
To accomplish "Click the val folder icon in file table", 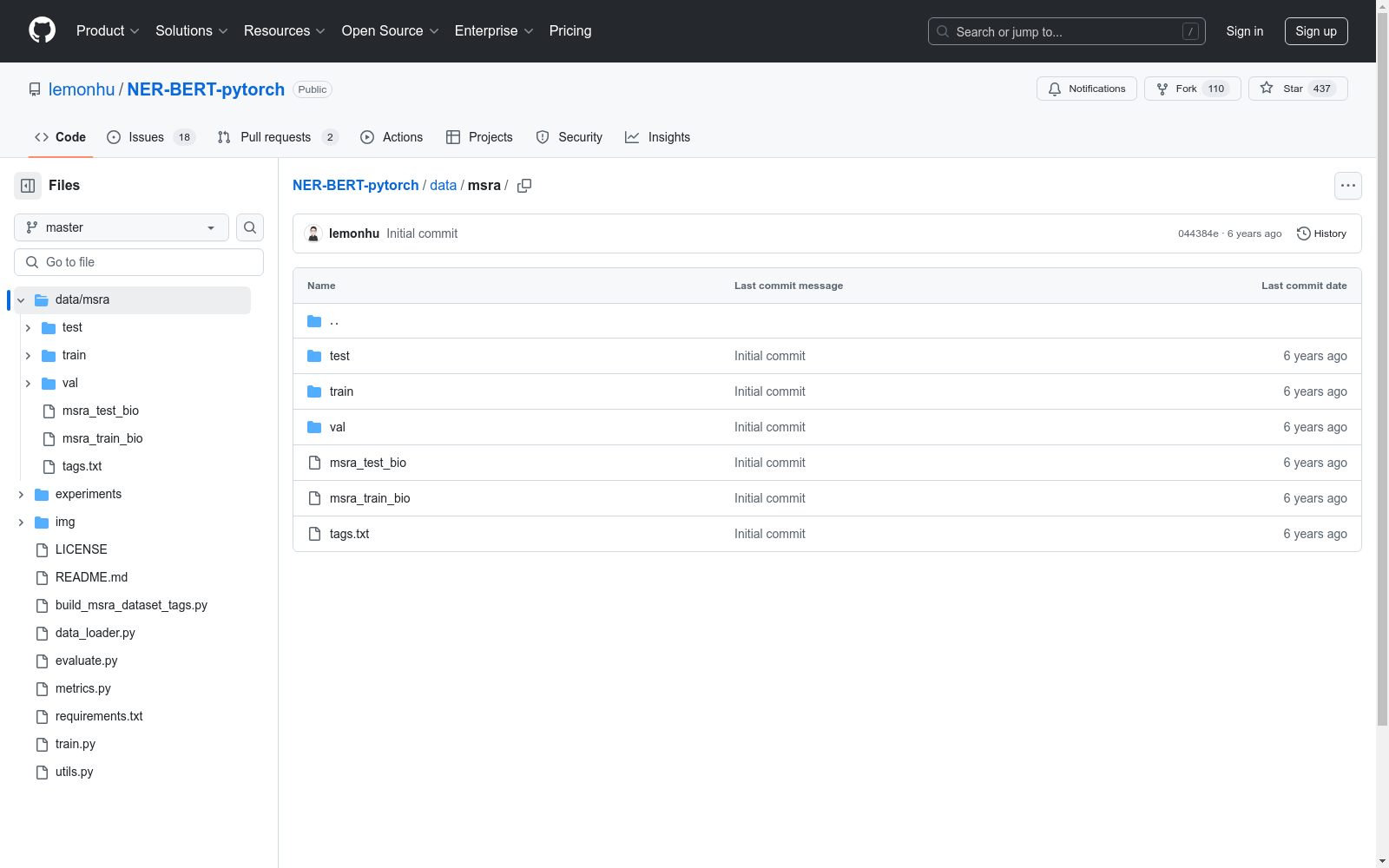I will point(314,427).
